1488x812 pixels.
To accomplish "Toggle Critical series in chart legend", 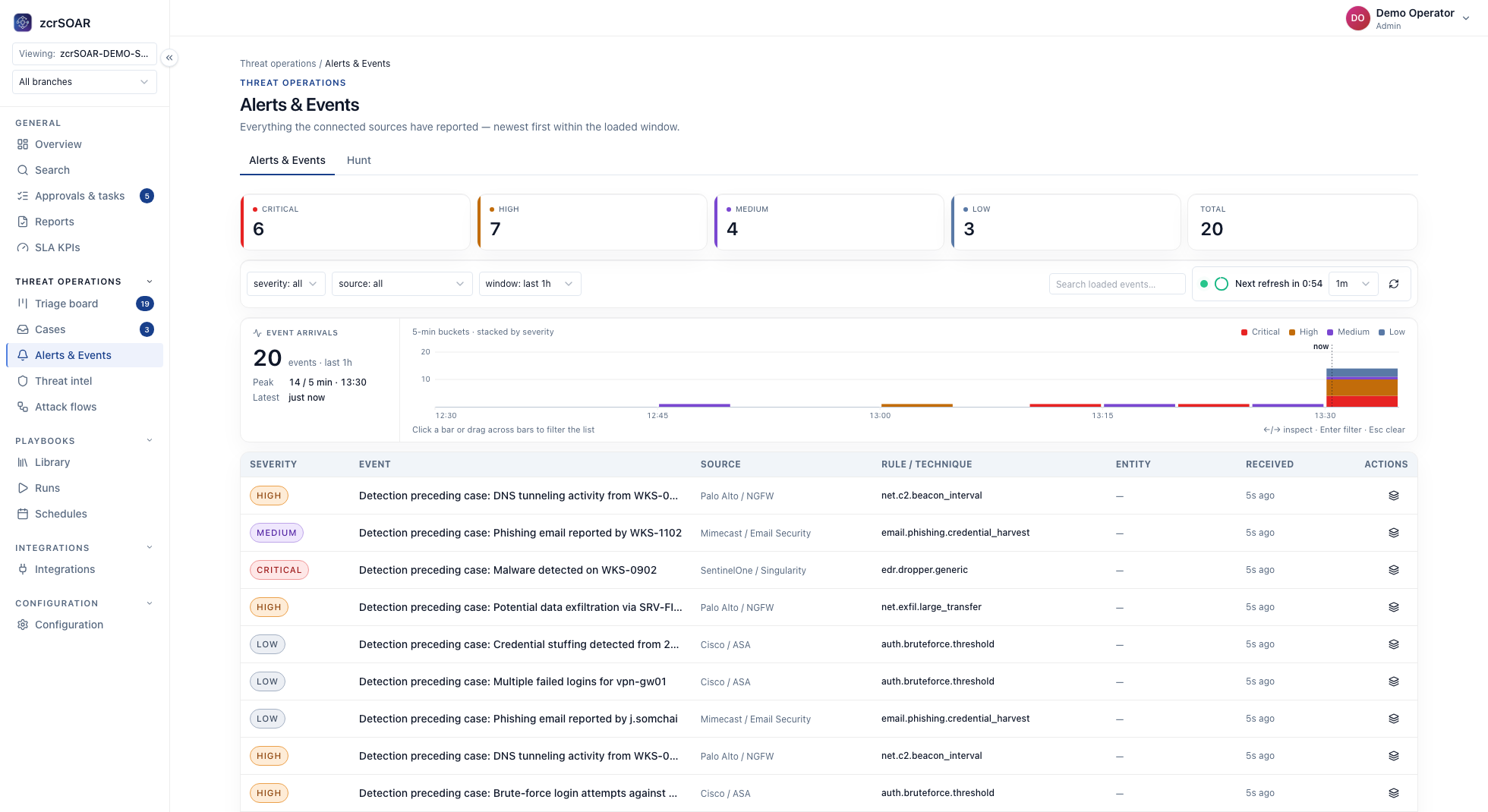I will tap(1260, 332).
